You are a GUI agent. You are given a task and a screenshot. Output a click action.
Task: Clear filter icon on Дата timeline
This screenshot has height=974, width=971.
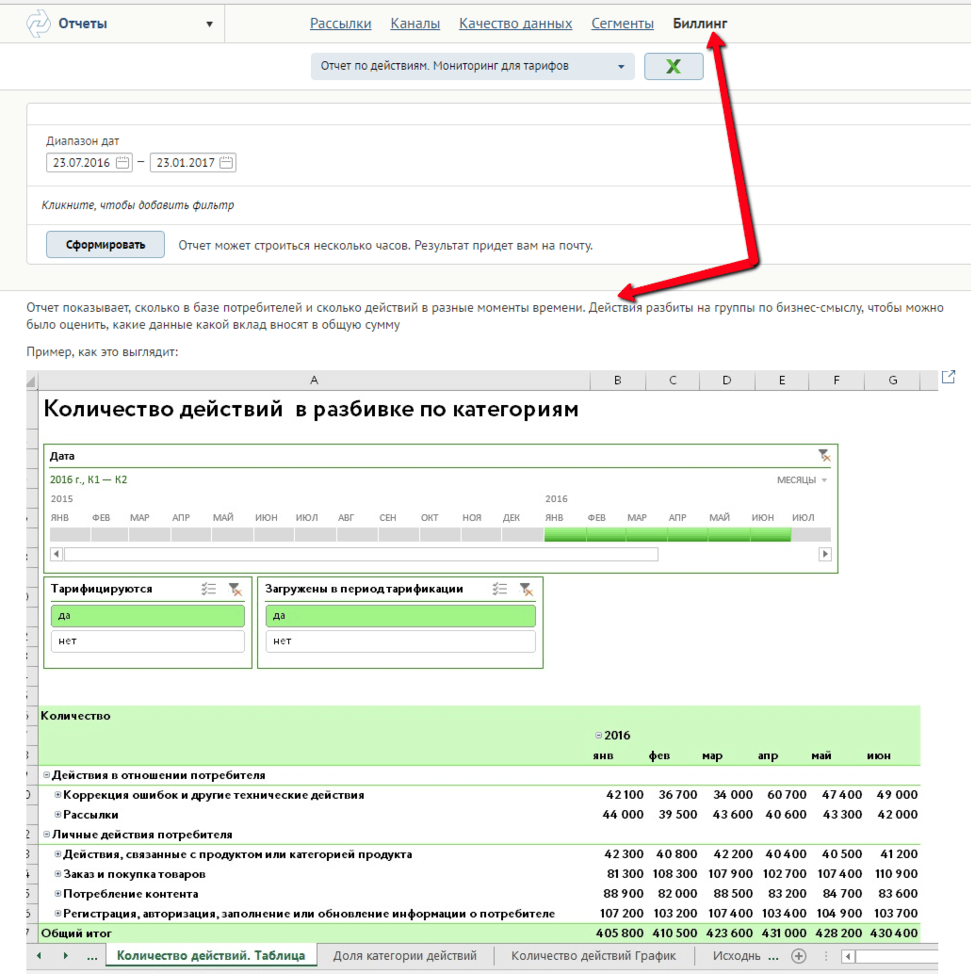(823, 456)
